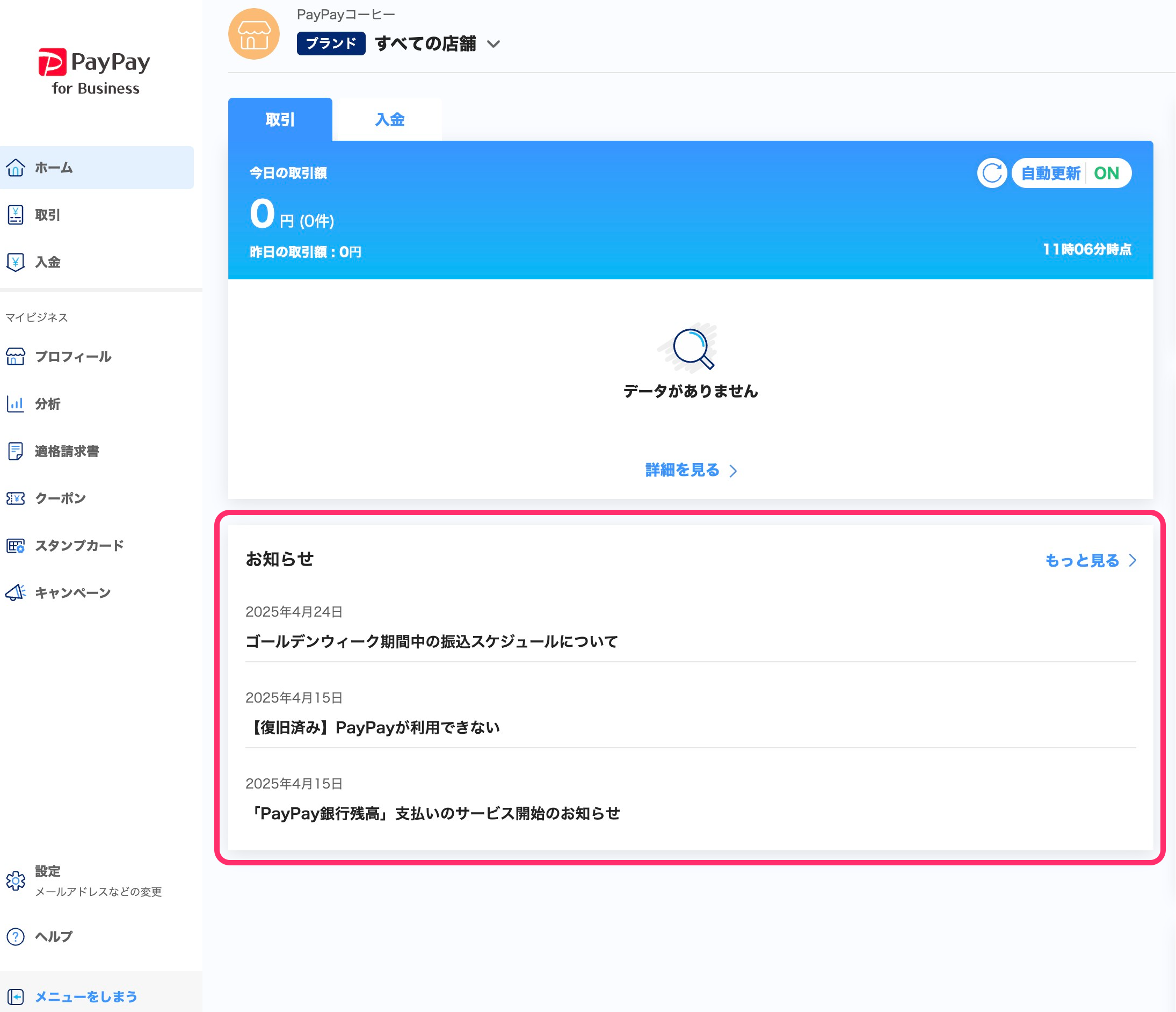The width and height of the screenshot is (1176, 1012).
Task: Expand the すべての店舗 store dropdown chevron
Action: (493, 44)
